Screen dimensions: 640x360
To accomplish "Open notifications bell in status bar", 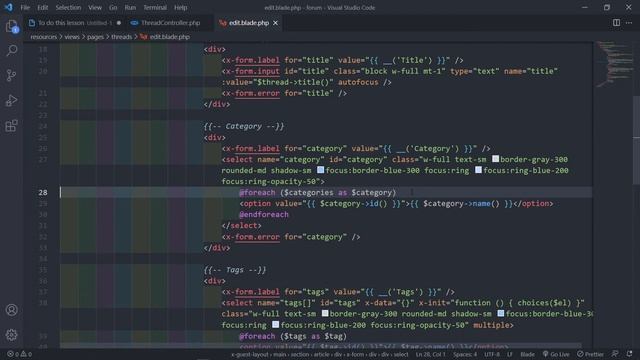I will [x=629, y=354].
